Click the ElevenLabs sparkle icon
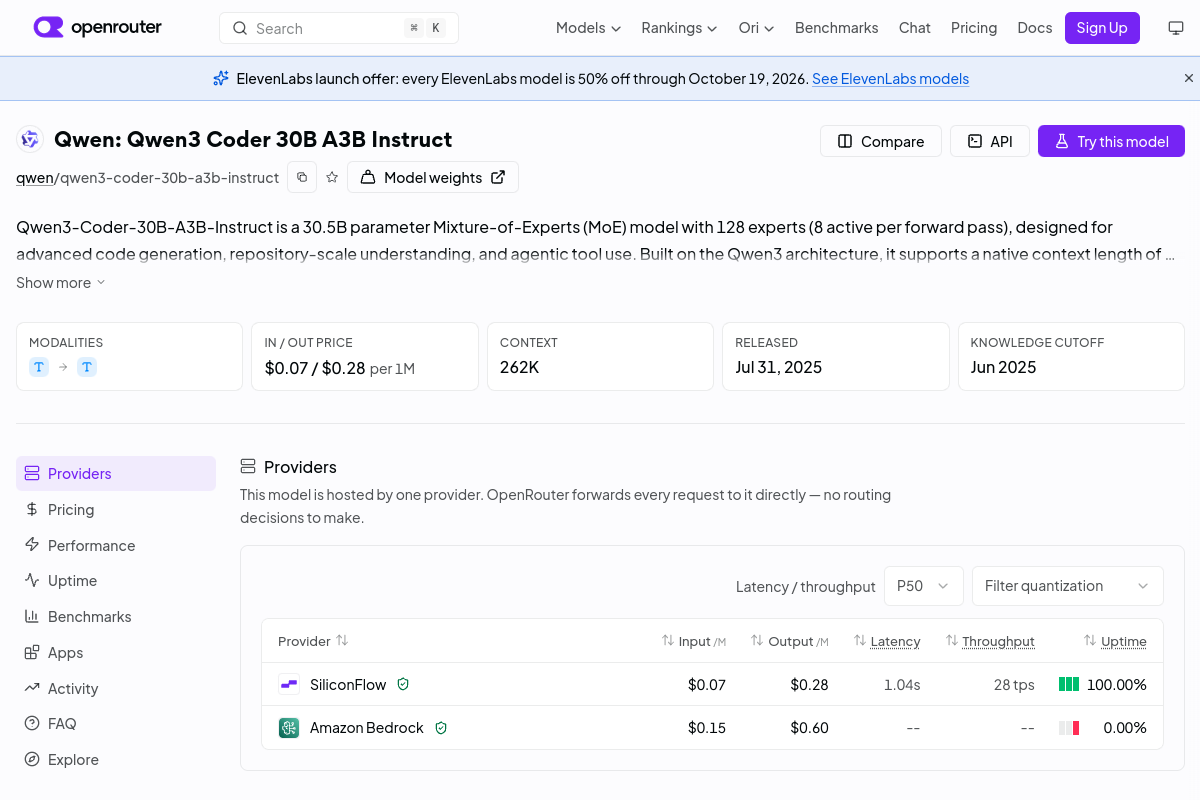Image resolution: width=1200 pixels, height=800 pixels. pos(221,78)
